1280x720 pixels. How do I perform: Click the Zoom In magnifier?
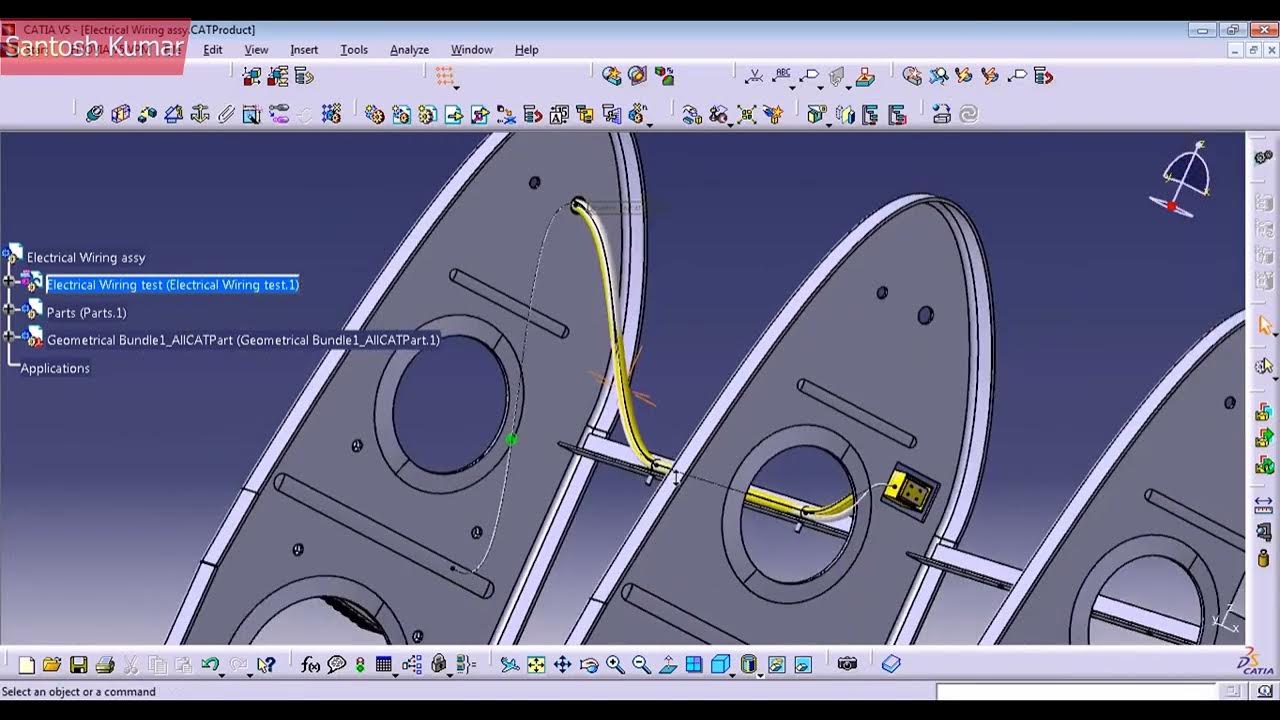coord(615,664)
